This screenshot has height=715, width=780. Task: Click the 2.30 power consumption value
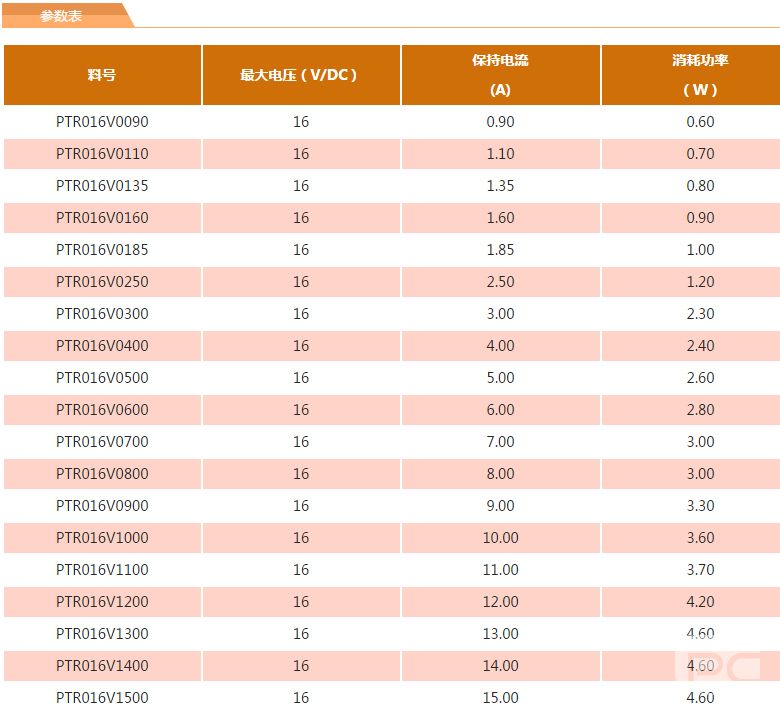(x=700, y=314)
